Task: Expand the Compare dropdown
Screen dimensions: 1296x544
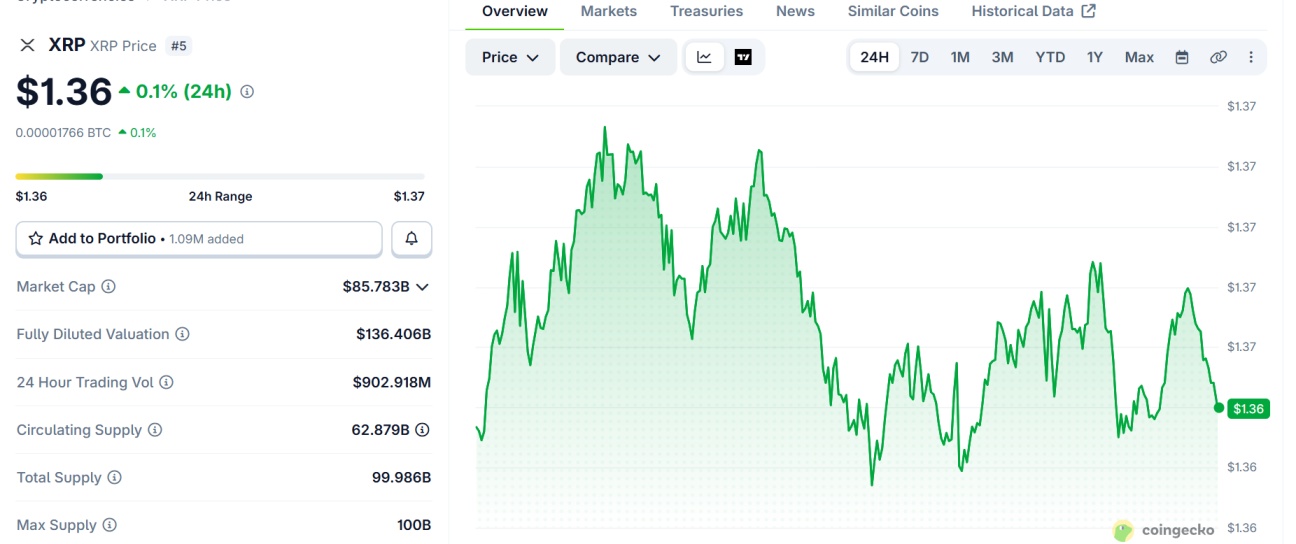Action: 618,57
